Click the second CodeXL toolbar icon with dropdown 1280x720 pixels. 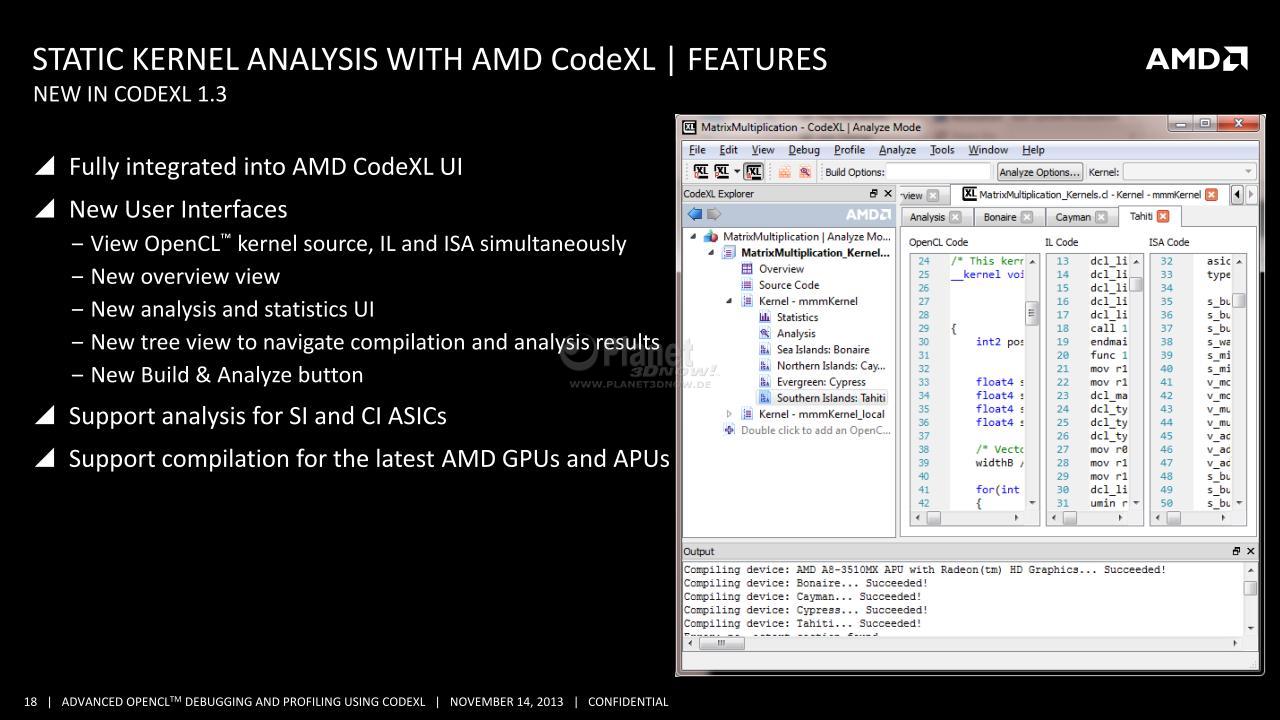pos(721,172)
